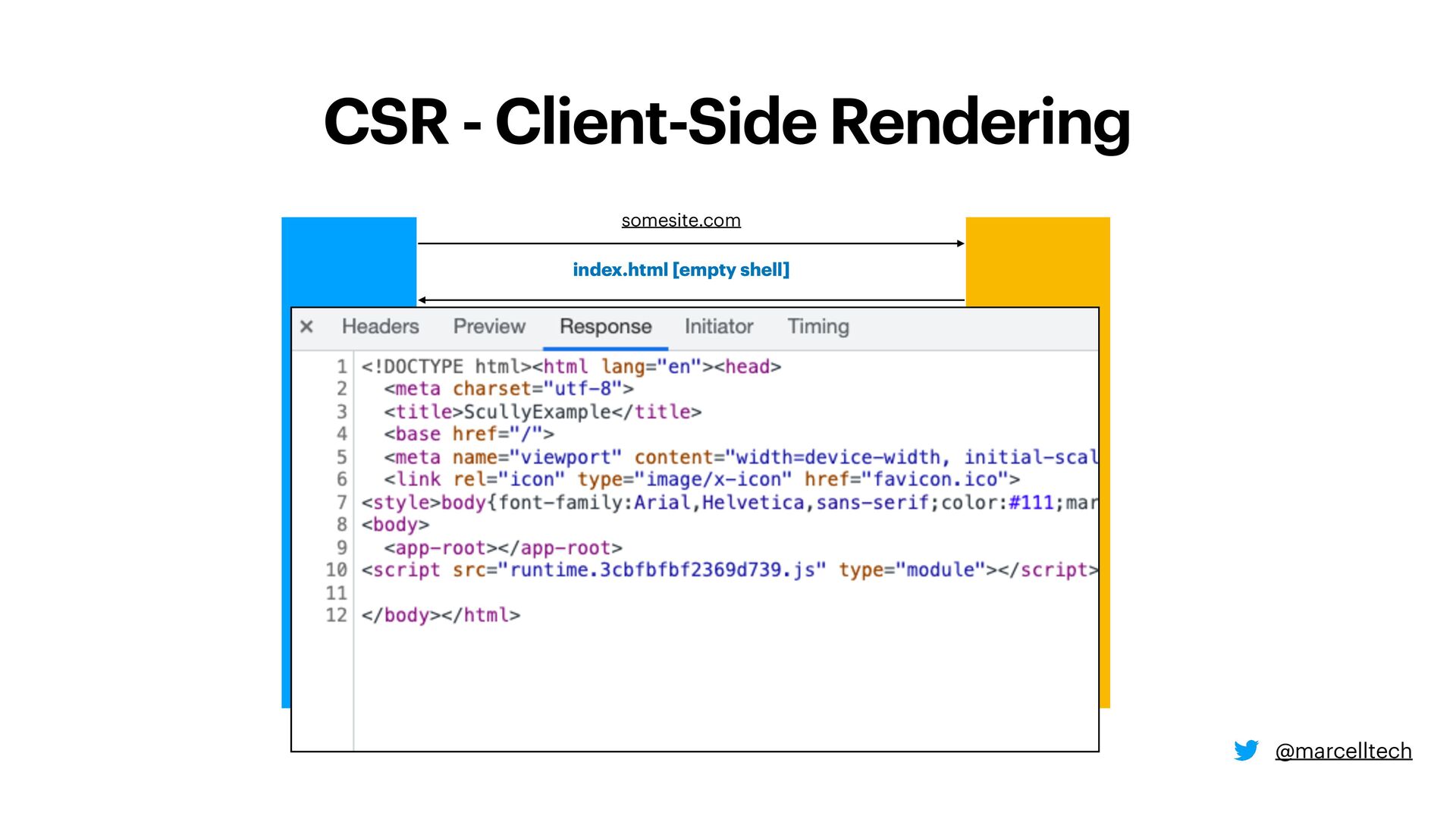Image resolution: width=1456 pixels, height=819 pixels.
Task: Select the Response tab
Action: (605, 327)
